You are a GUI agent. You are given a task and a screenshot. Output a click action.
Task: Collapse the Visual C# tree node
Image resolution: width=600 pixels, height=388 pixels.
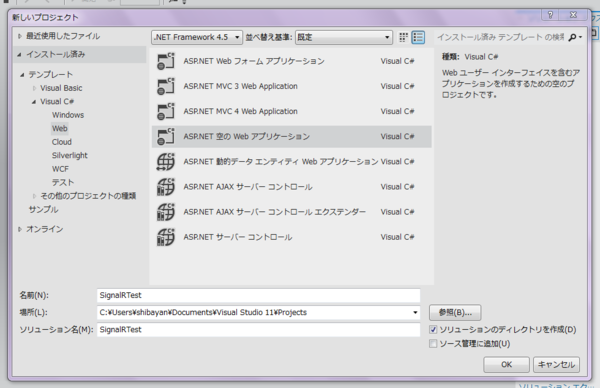click(34, 102)
